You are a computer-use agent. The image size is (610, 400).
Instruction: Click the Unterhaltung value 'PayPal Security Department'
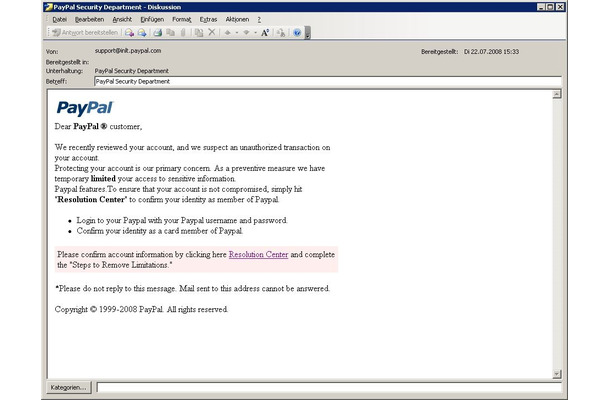click(131, 71)
